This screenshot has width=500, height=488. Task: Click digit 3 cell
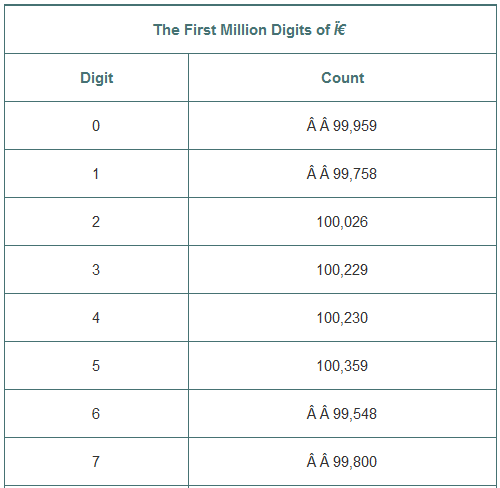coord(96,270)
